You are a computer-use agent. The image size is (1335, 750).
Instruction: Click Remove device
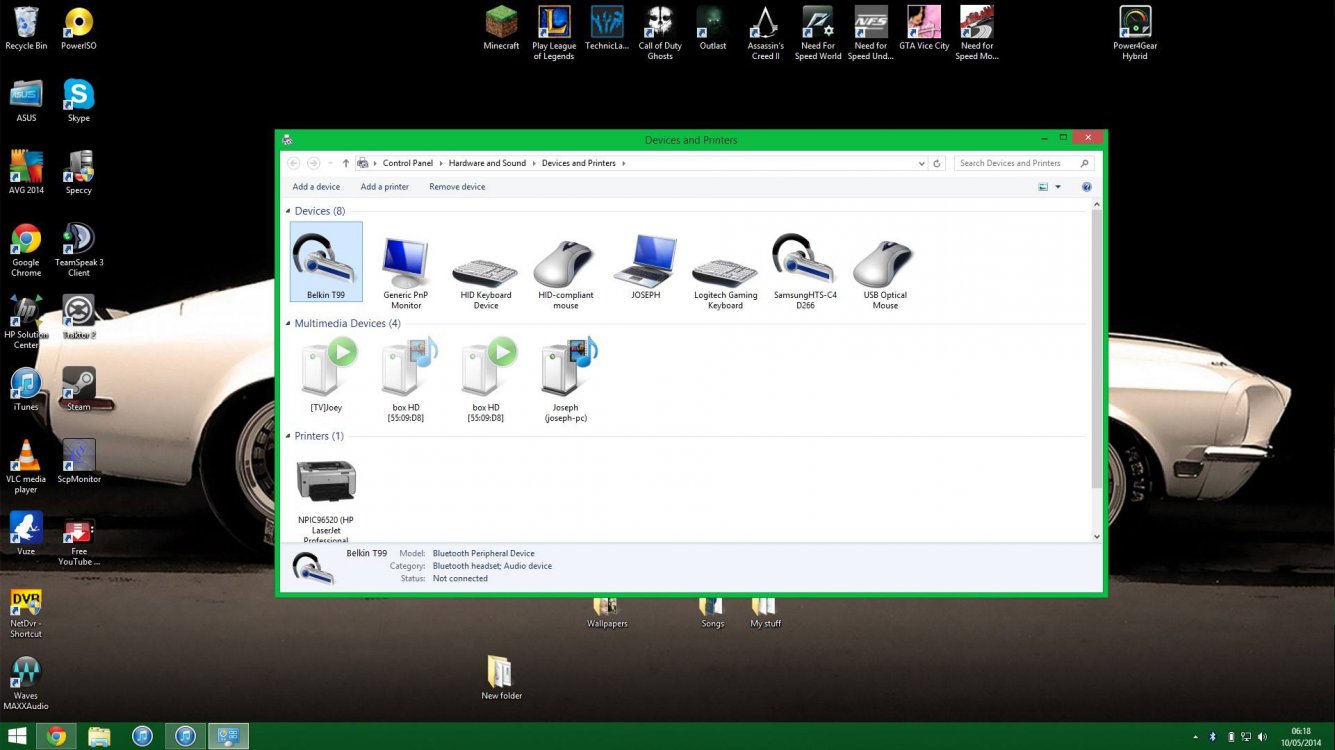click(457, 187)
